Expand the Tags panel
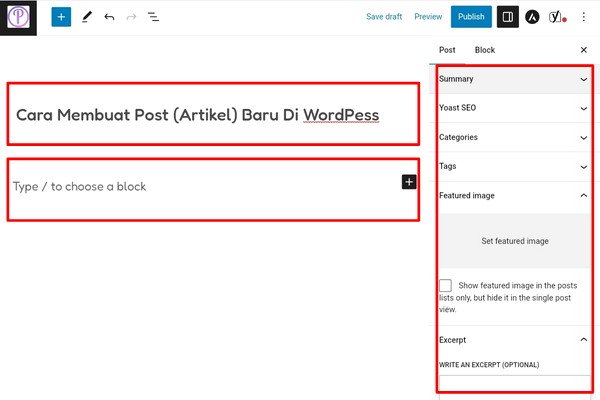This screenshot has width=600, height=400. [x=513, y=167]
